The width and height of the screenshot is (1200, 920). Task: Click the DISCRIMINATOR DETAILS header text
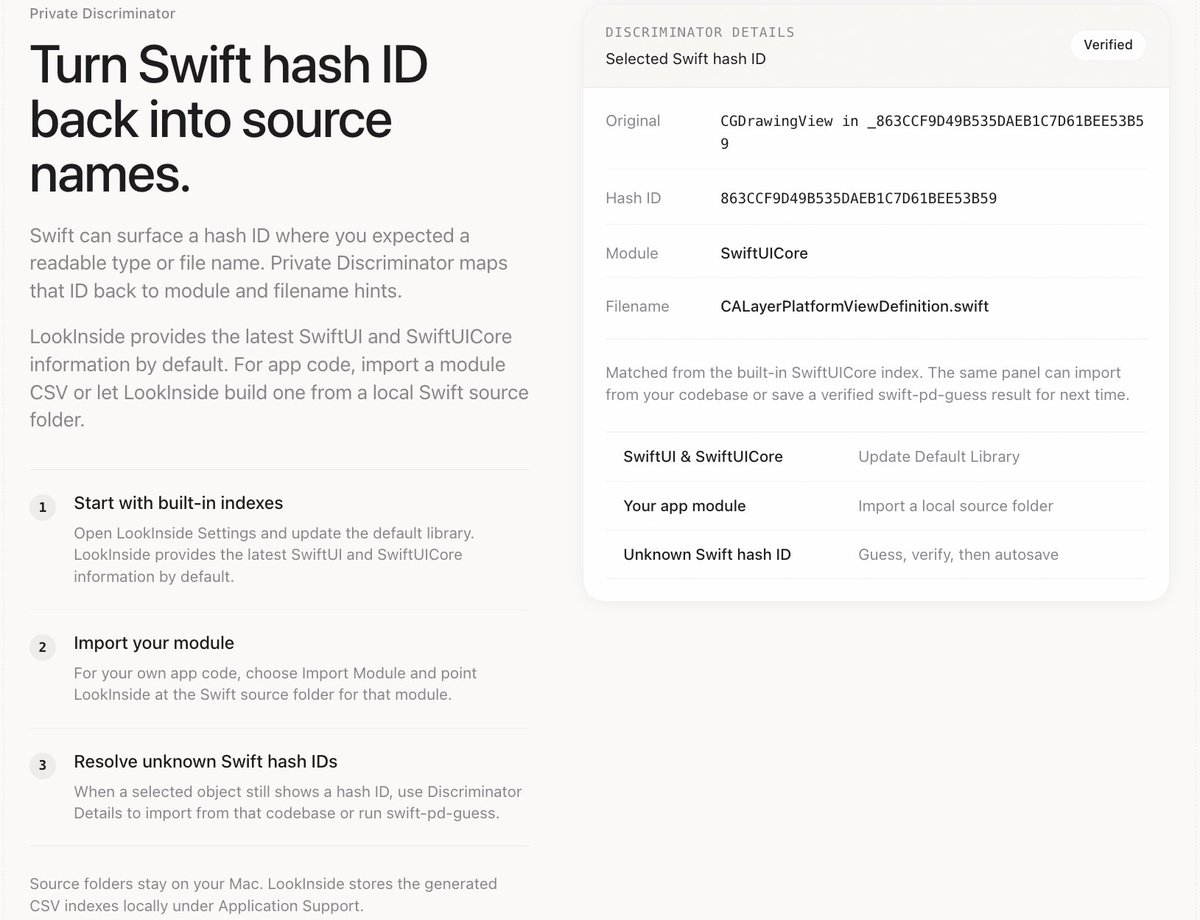click(700, 32)
